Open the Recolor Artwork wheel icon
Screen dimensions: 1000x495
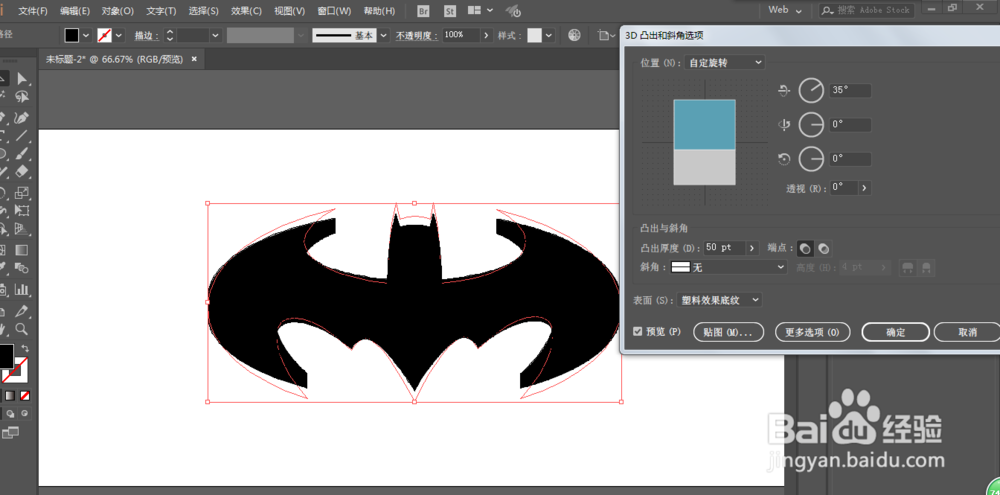(574, 36)
